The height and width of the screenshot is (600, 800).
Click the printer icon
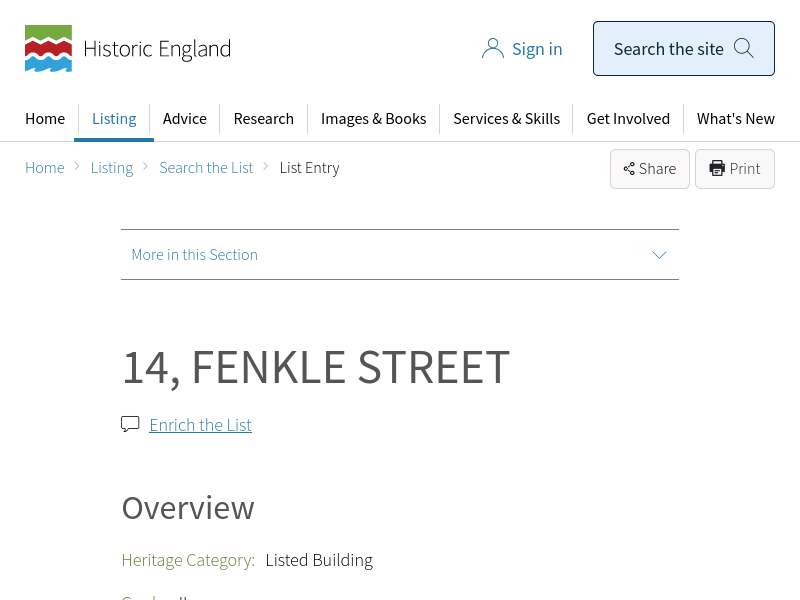(x=717, y=168)
